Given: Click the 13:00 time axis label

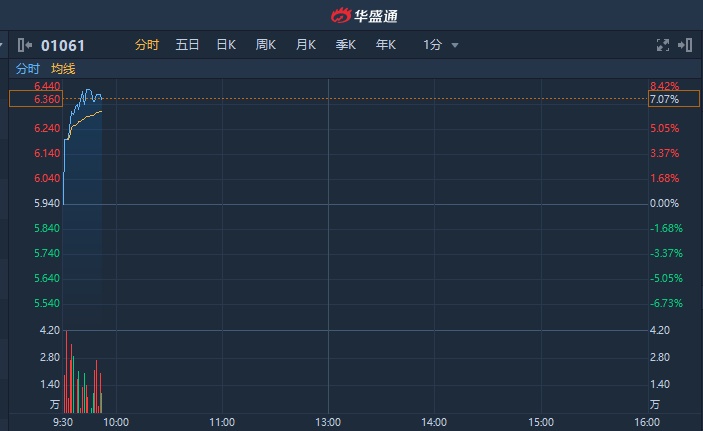Looking at the screenshot, I should click(328, 422).
